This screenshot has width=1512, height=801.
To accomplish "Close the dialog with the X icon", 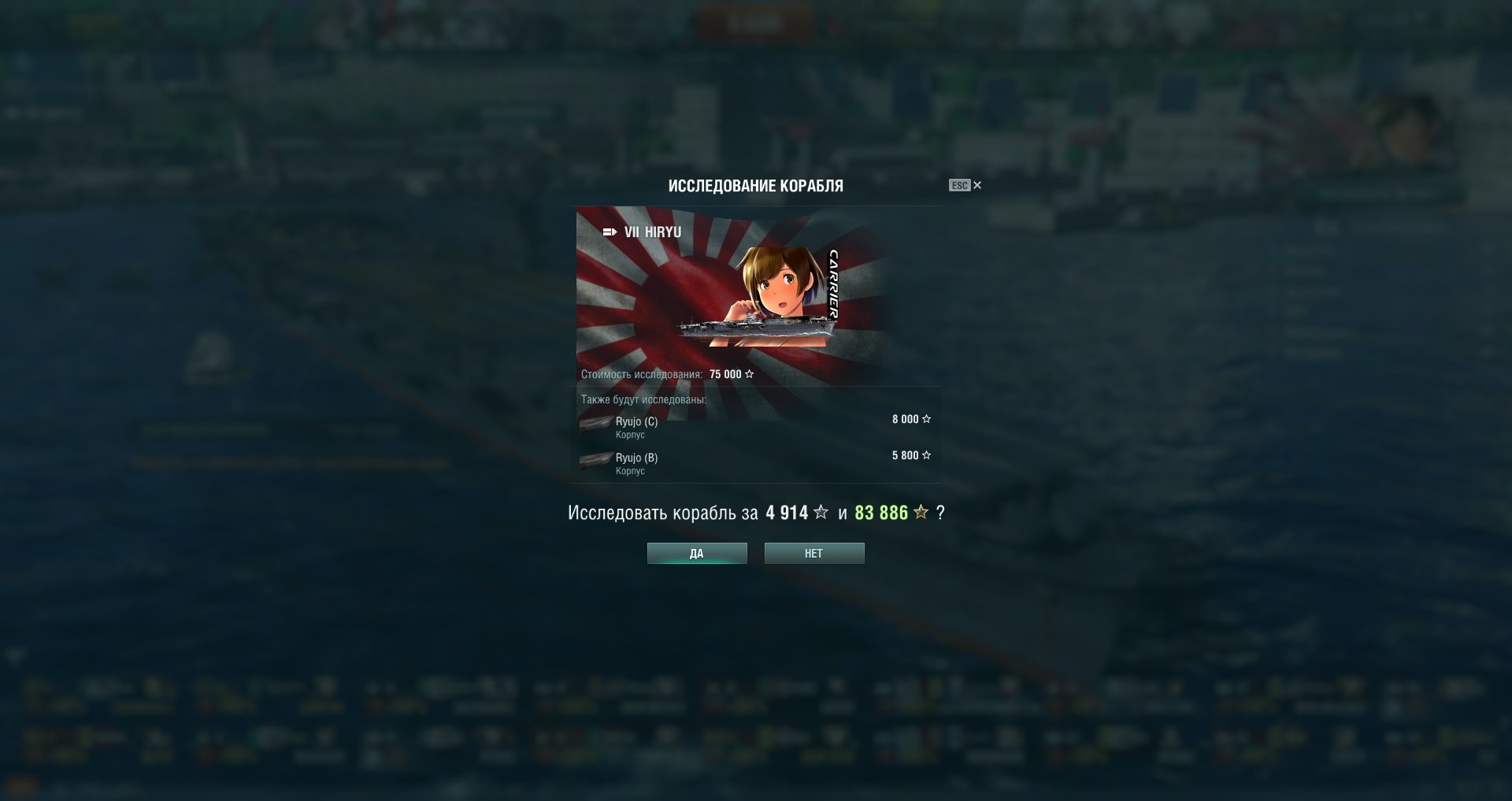I will (977, 185).
